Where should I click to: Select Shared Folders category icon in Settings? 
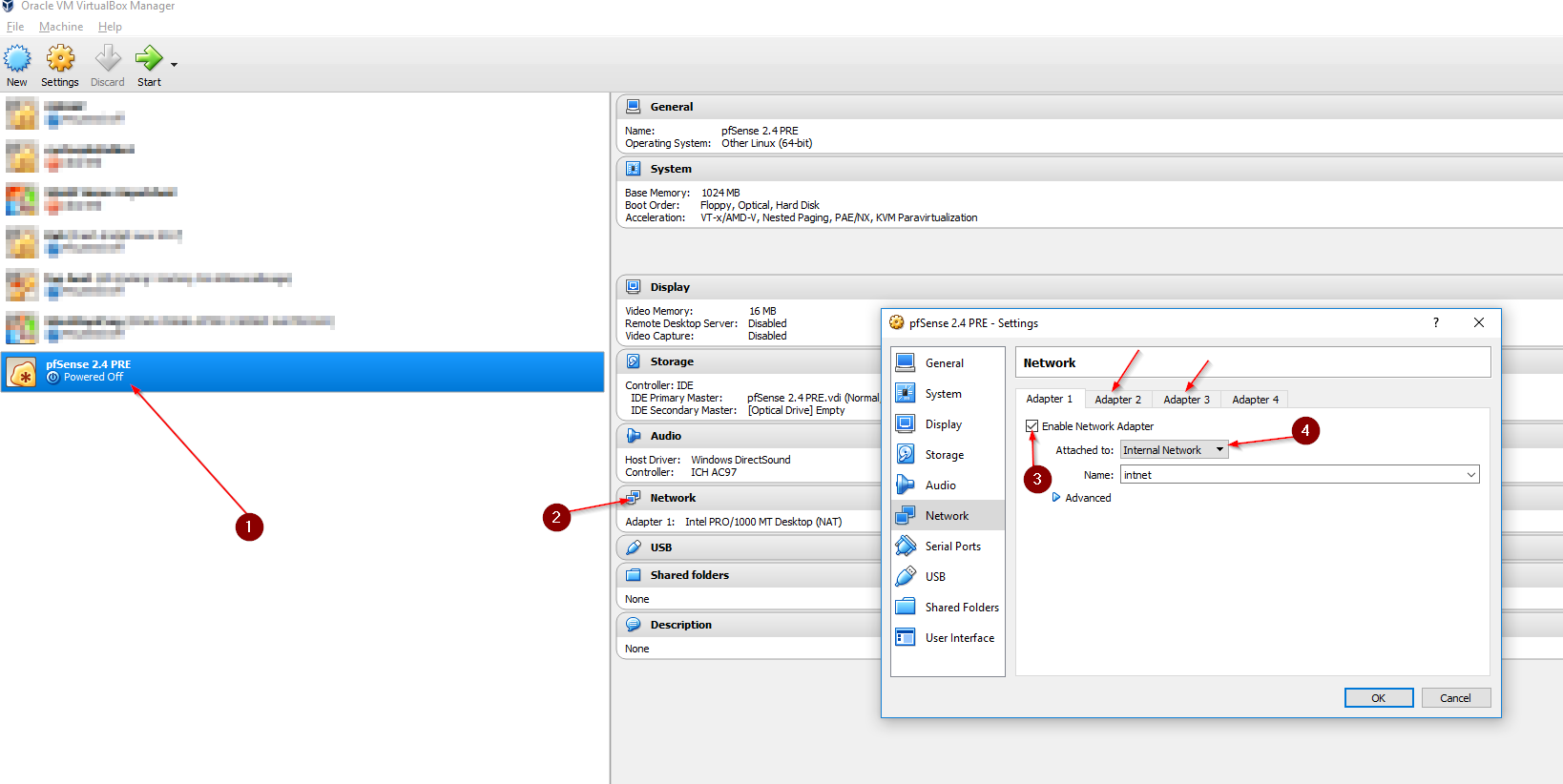[906, 607]
